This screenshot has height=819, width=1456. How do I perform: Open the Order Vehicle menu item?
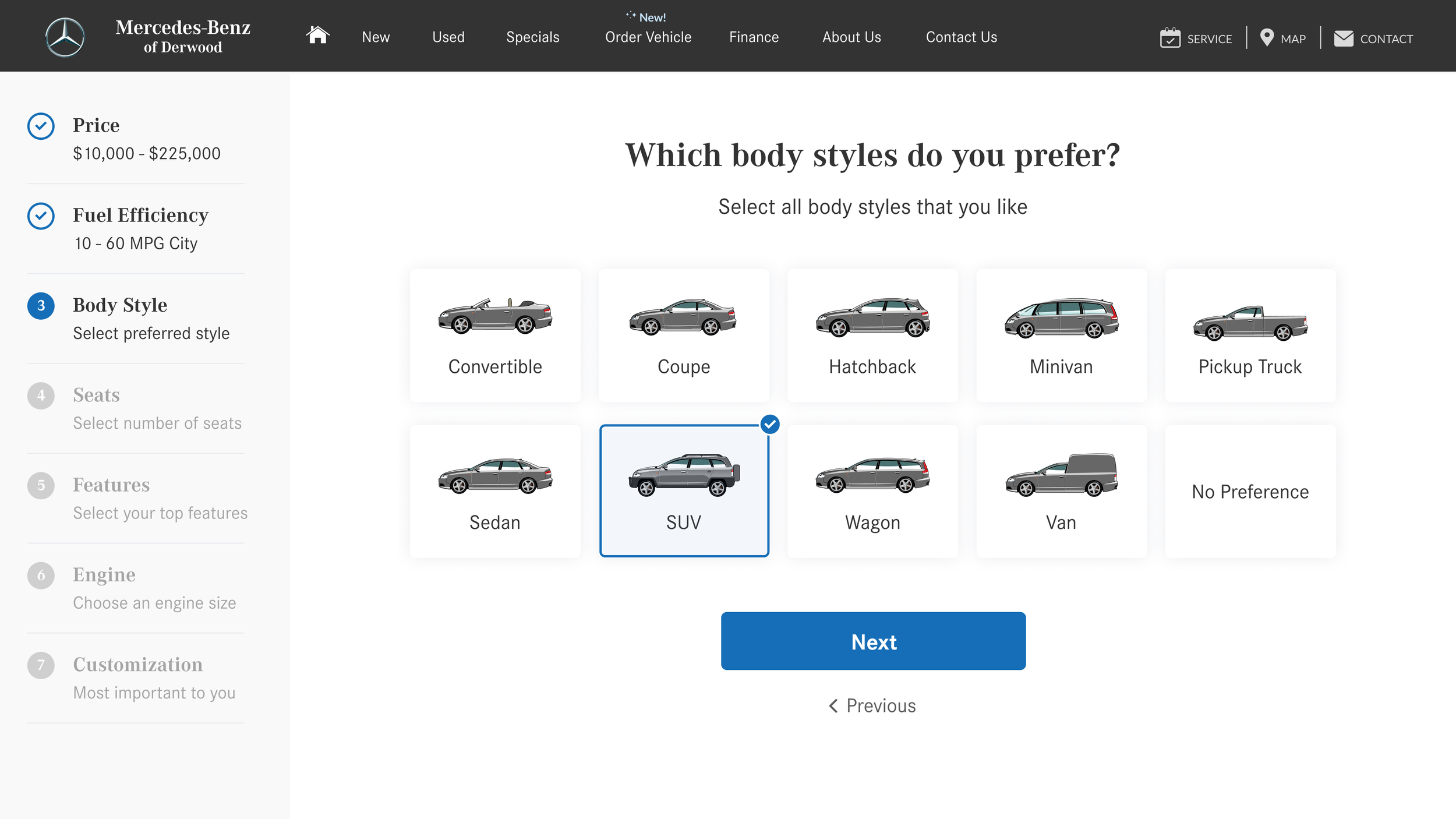[648, 37]
